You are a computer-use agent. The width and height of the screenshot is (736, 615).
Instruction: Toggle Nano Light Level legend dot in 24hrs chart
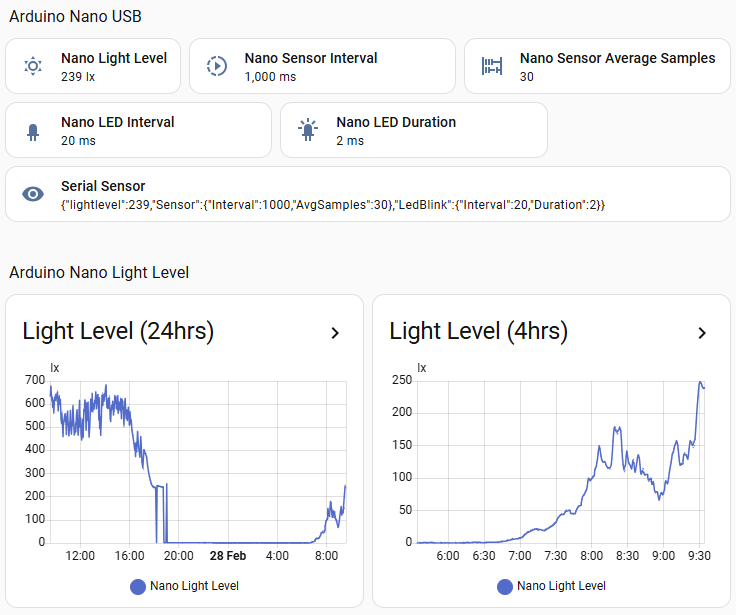pos(138,586)
